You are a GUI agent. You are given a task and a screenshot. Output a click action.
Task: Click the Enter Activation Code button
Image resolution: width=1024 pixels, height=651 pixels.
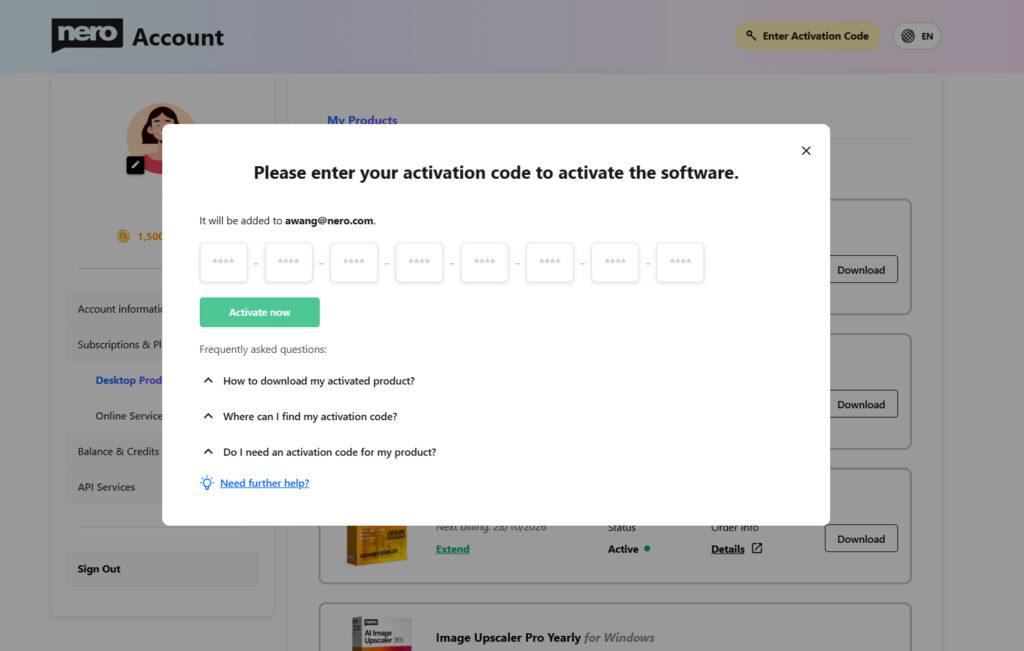coord(807,35)
